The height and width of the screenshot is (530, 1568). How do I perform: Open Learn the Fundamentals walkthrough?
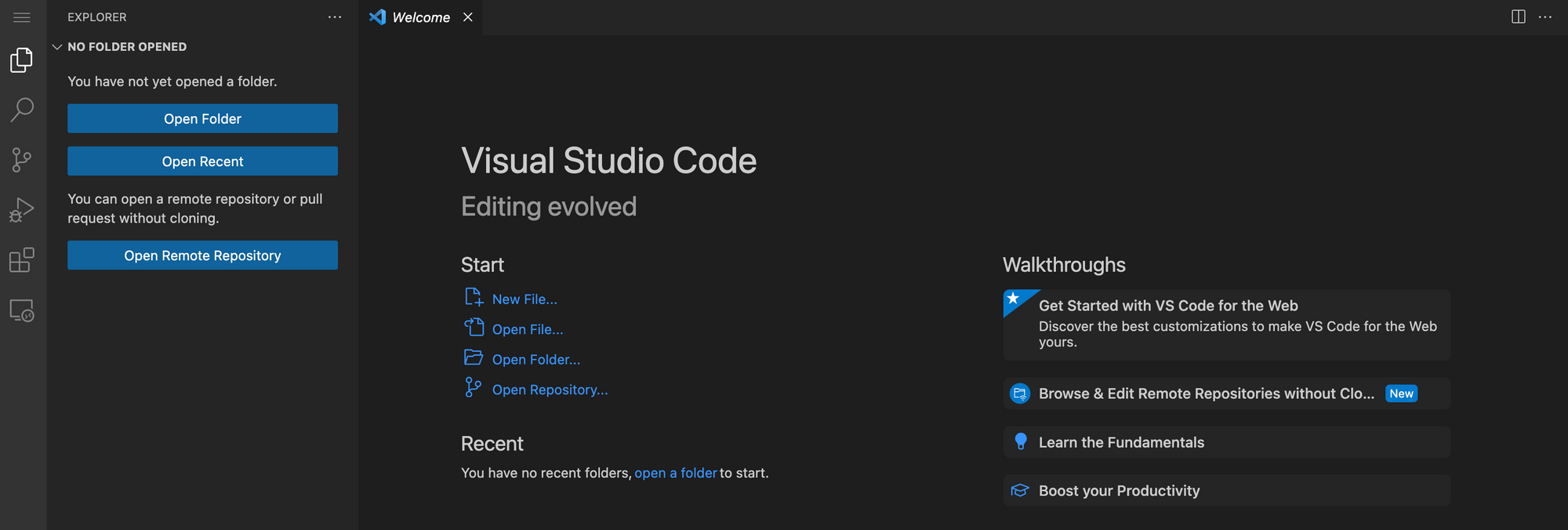1227,442
